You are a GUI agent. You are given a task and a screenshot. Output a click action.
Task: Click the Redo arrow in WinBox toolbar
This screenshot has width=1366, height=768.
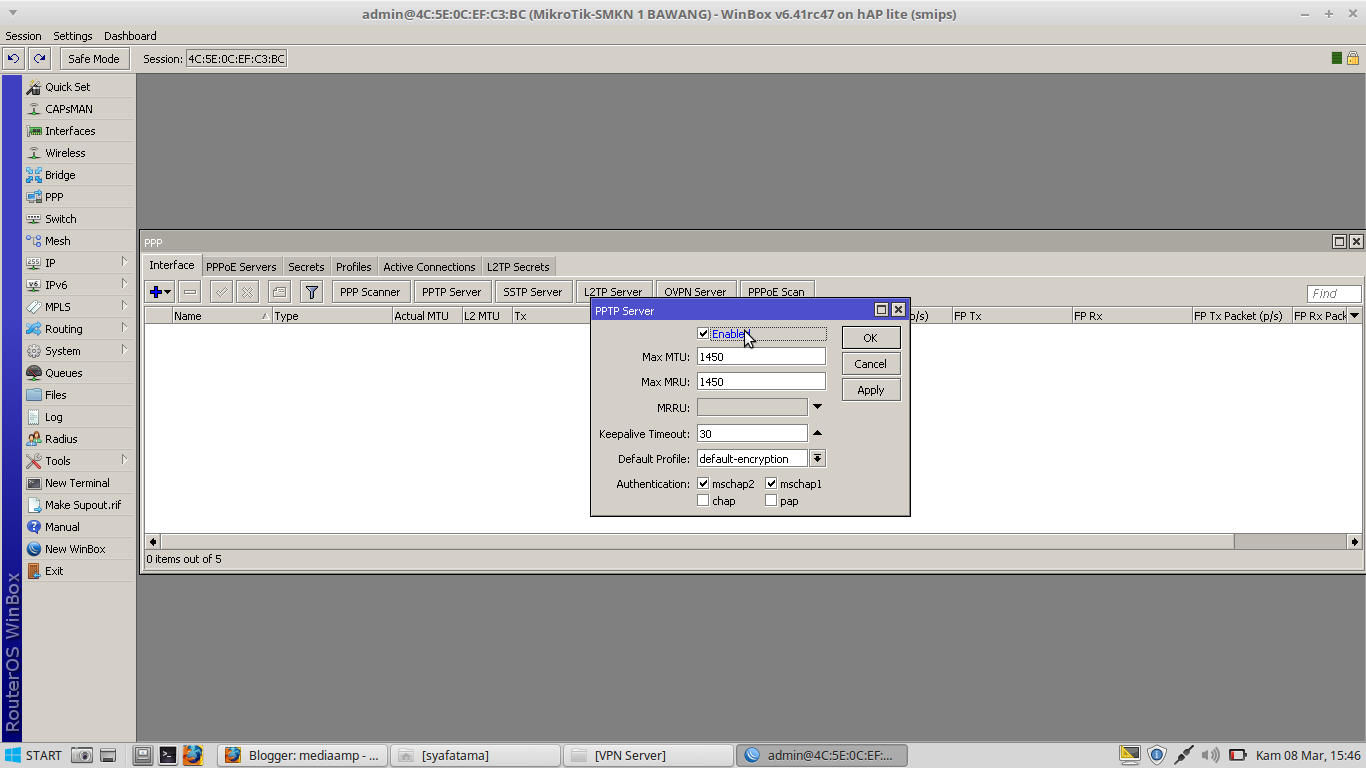tap(39, 59)
